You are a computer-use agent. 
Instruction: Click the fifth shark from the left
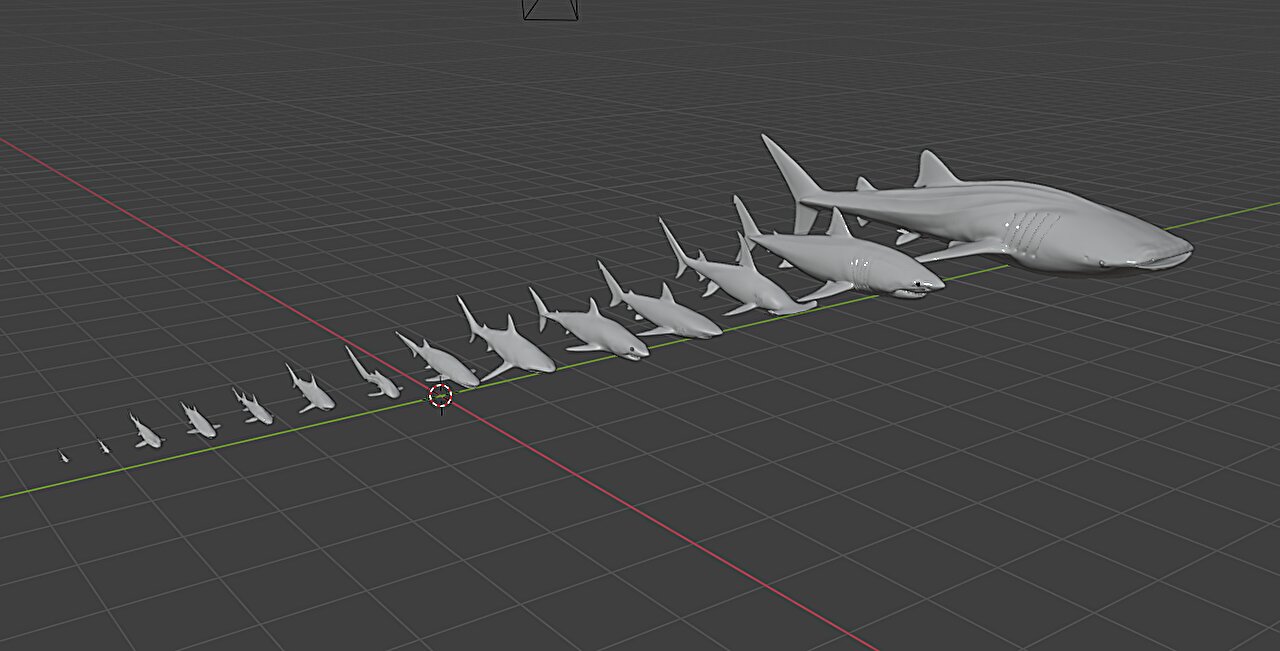[x=254, y=408]
